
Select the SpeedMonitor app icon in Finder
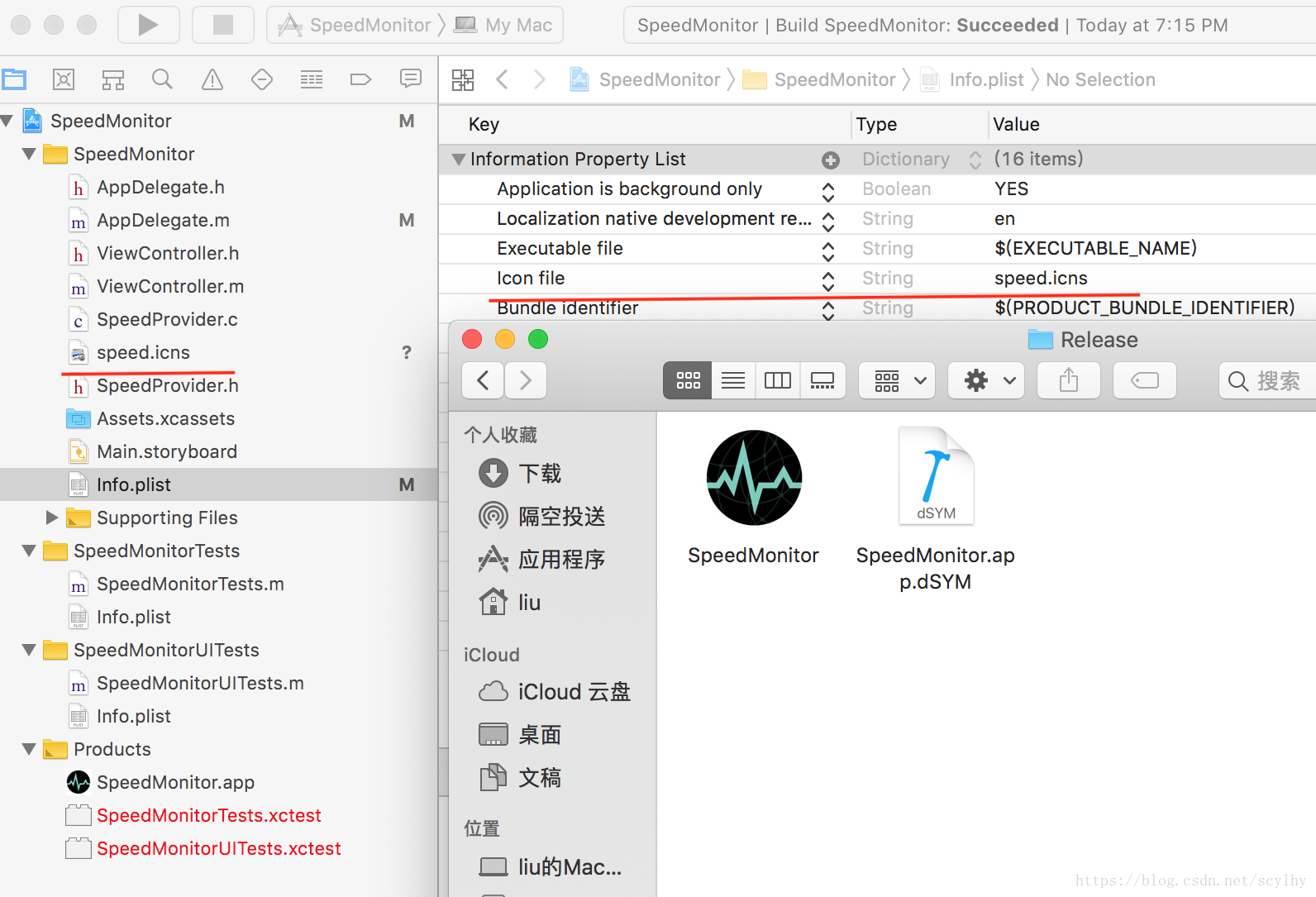[x=754, y=478]
